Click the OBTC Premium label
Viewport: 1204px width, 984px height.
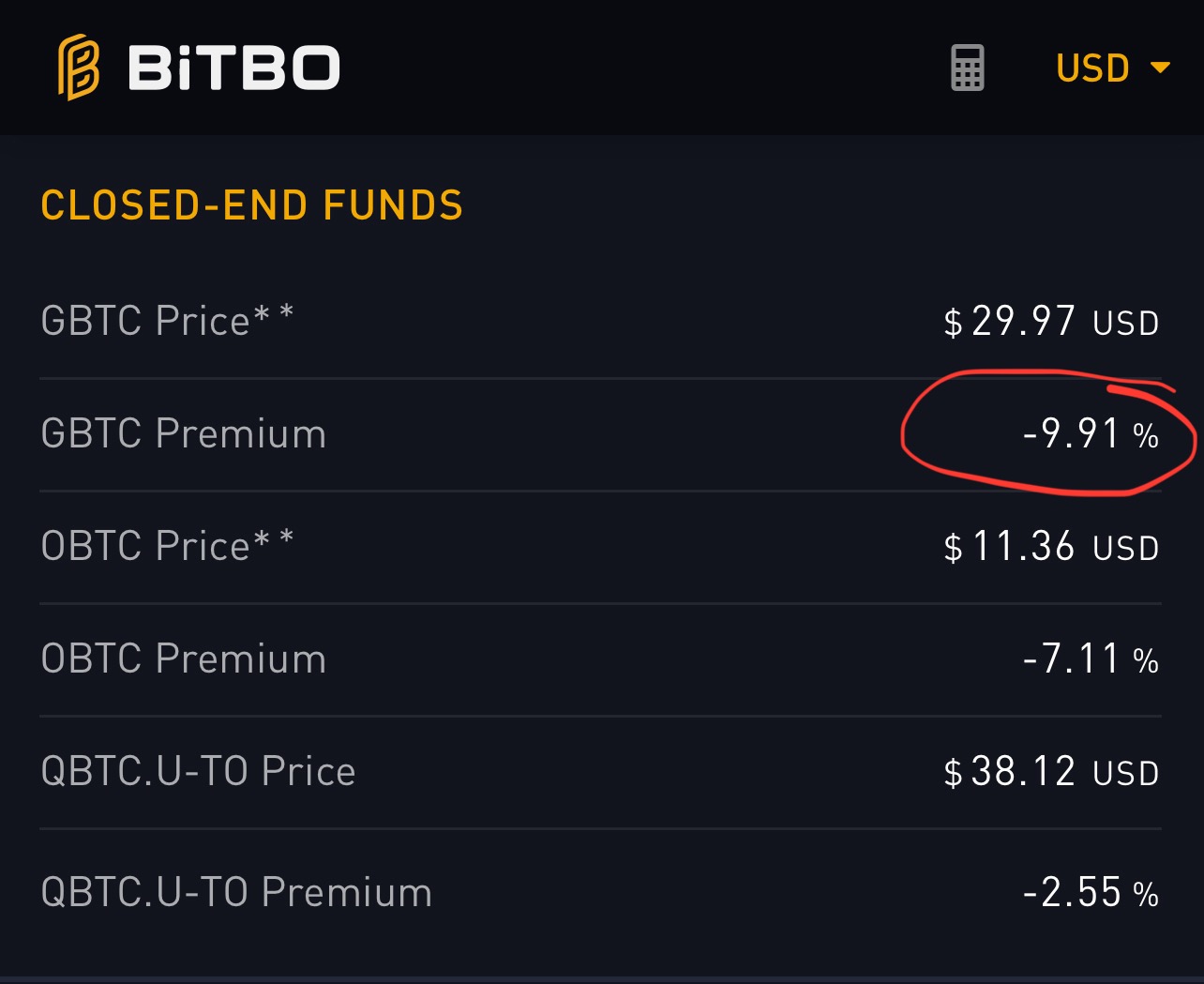[x=184, y=659]
